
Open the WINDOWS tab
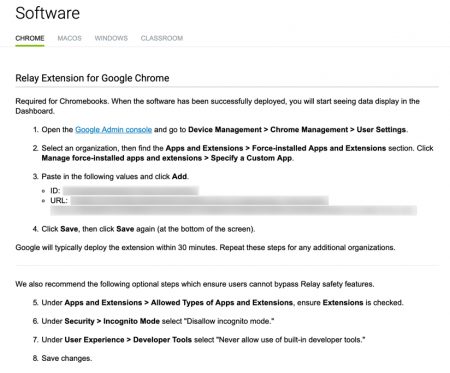(111, 38)
